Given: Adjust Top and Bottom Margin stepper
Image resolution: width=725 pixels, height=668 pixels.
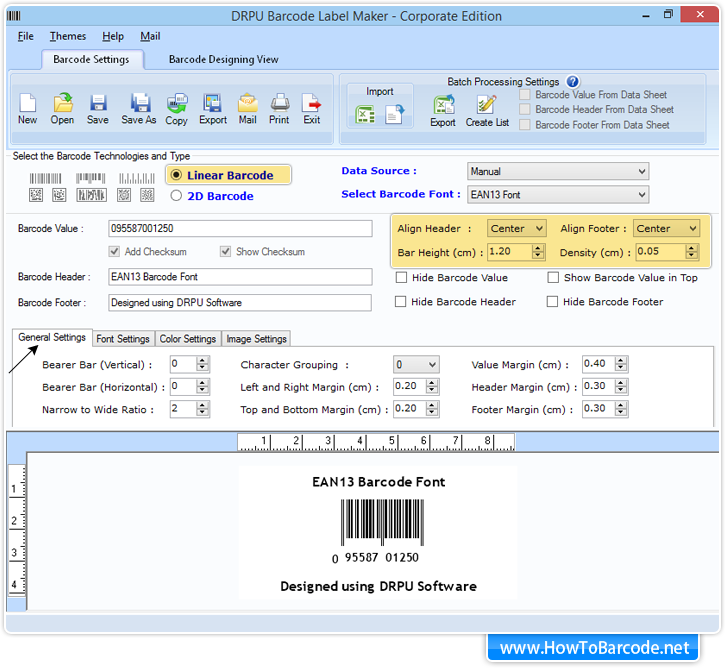Looking at the screenshot, I should (x=432, y=409).
